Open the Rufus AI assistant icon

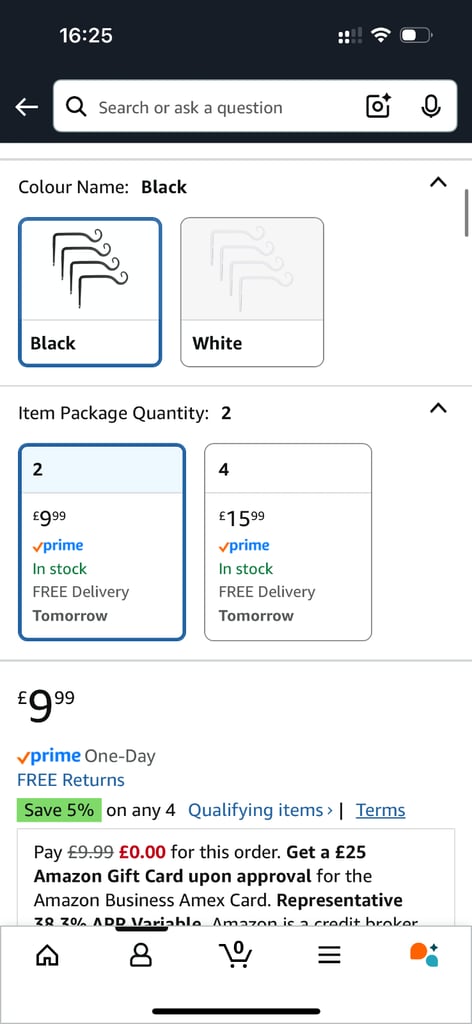tap(424, 954)
